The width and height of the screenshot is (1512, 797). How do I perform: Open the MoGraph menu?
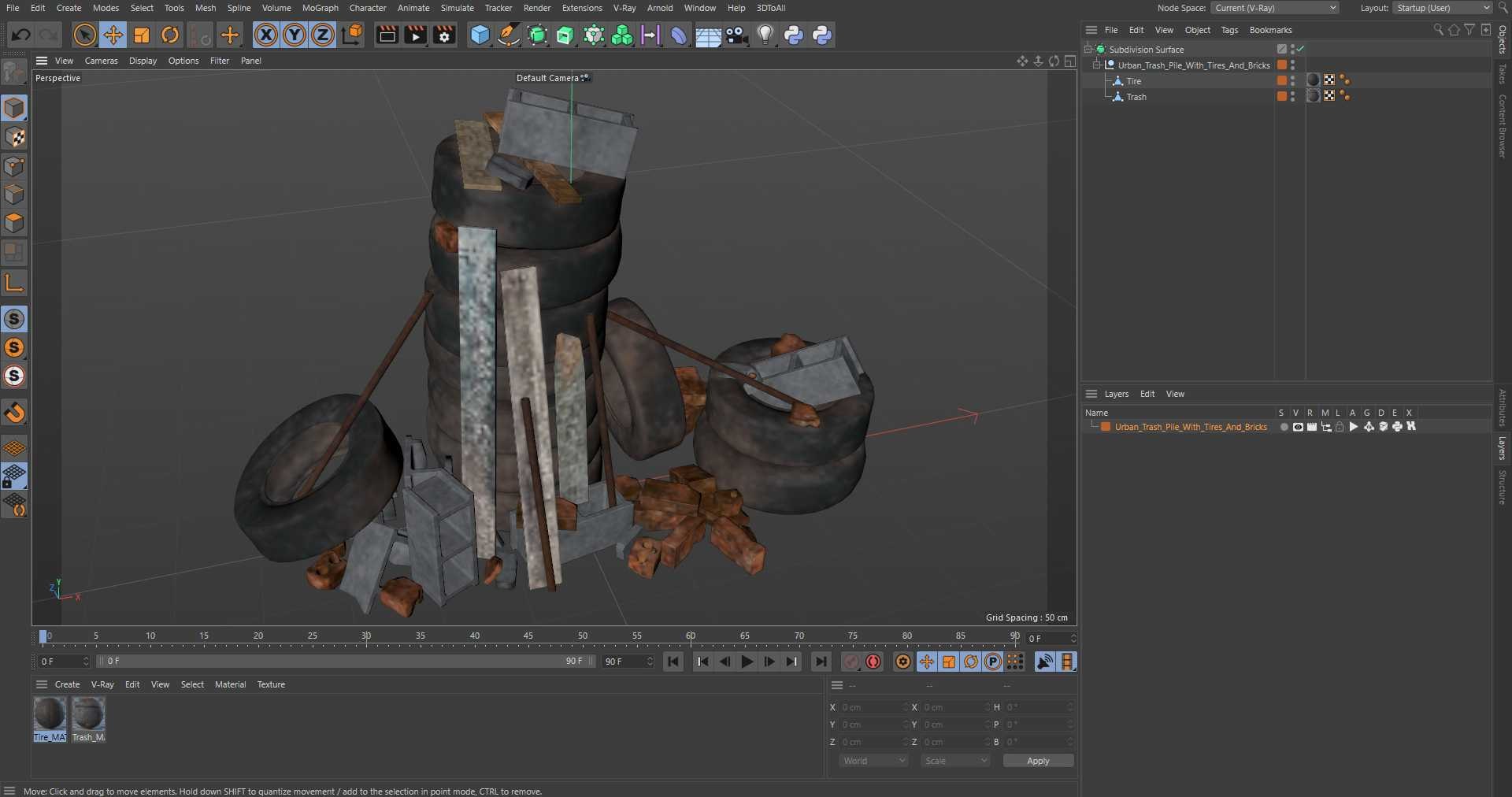[x=320, y=8]
